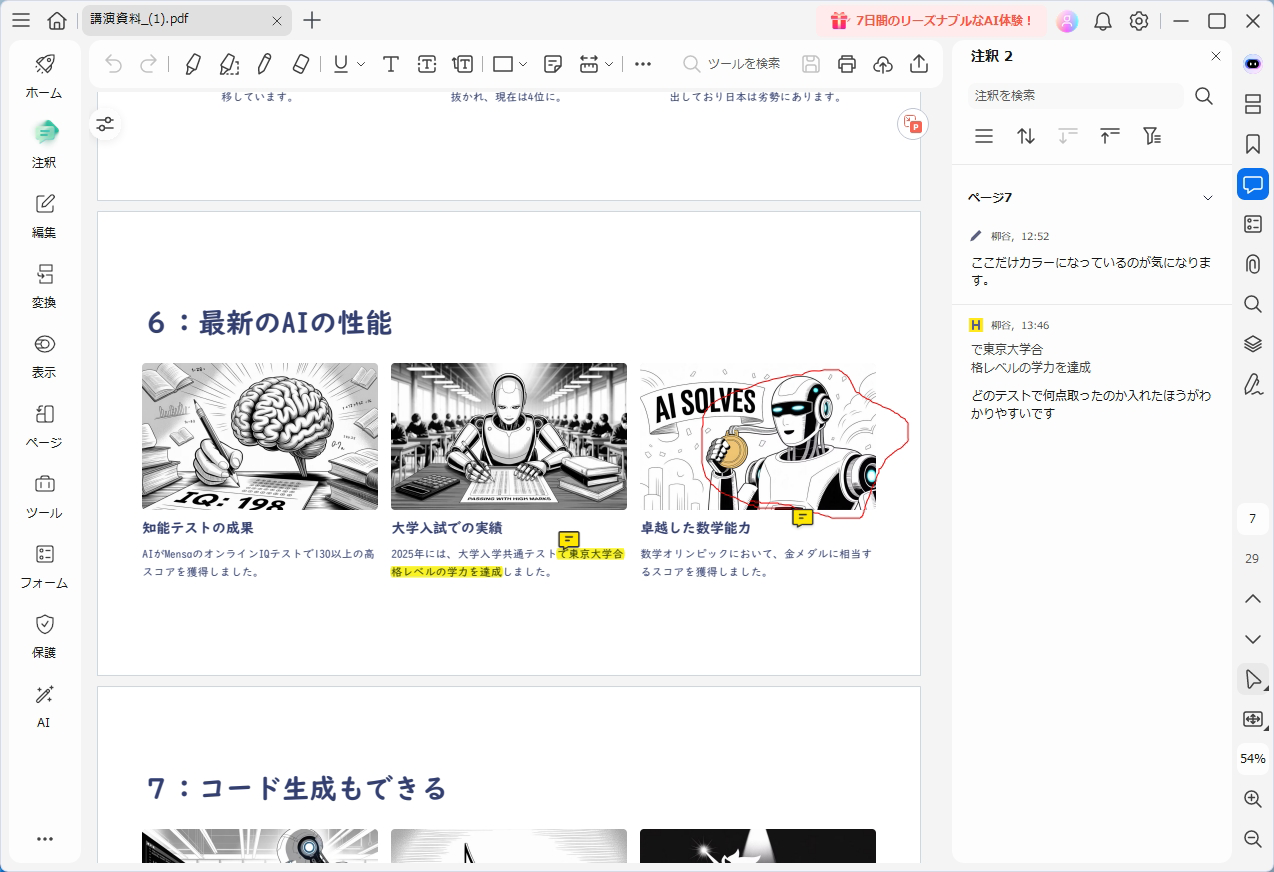
Task: Print the current PDF
Action: pyautogui.click(x=847, y=63)
